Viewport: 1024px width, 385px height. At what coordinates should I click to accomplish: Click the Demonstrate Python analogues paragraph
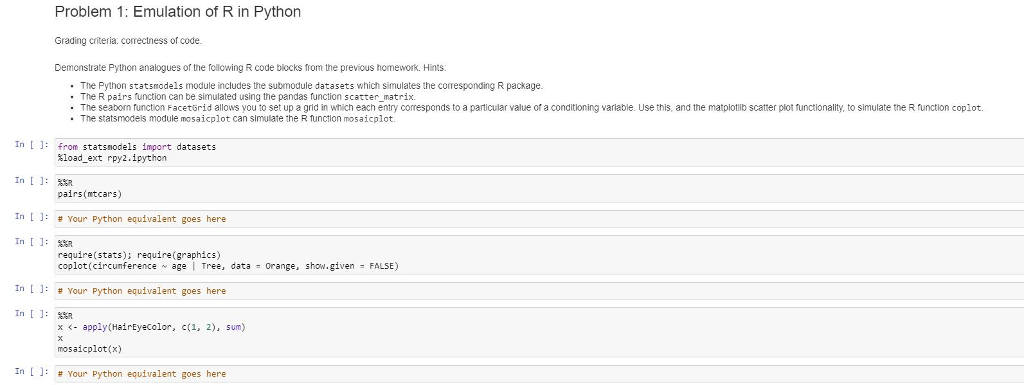[x=250, y=68]
